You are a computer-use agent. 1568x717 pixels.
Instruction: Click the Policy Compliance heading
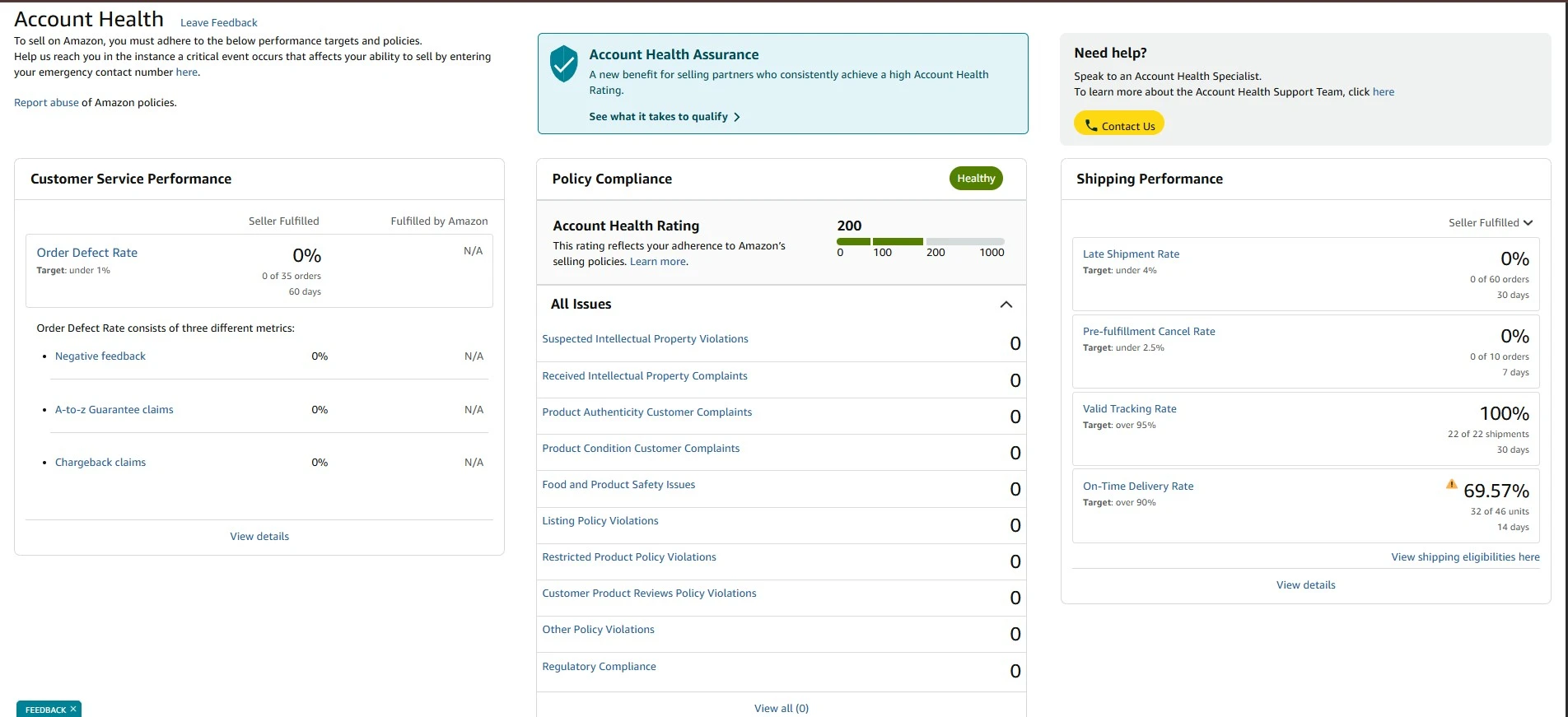click(612, 179)
